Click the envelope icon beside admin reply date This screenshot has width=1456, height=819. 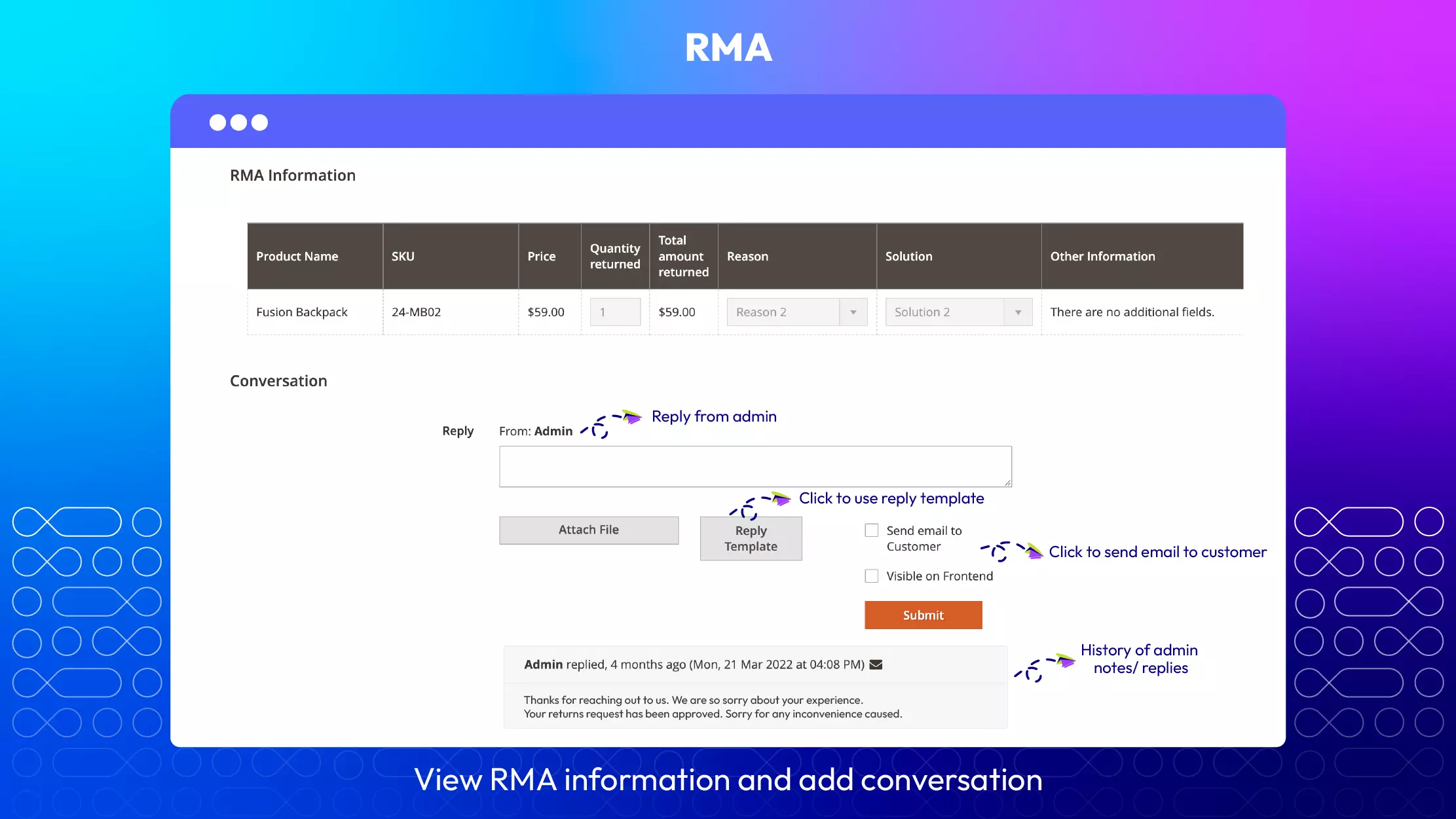tap(876, 664)
